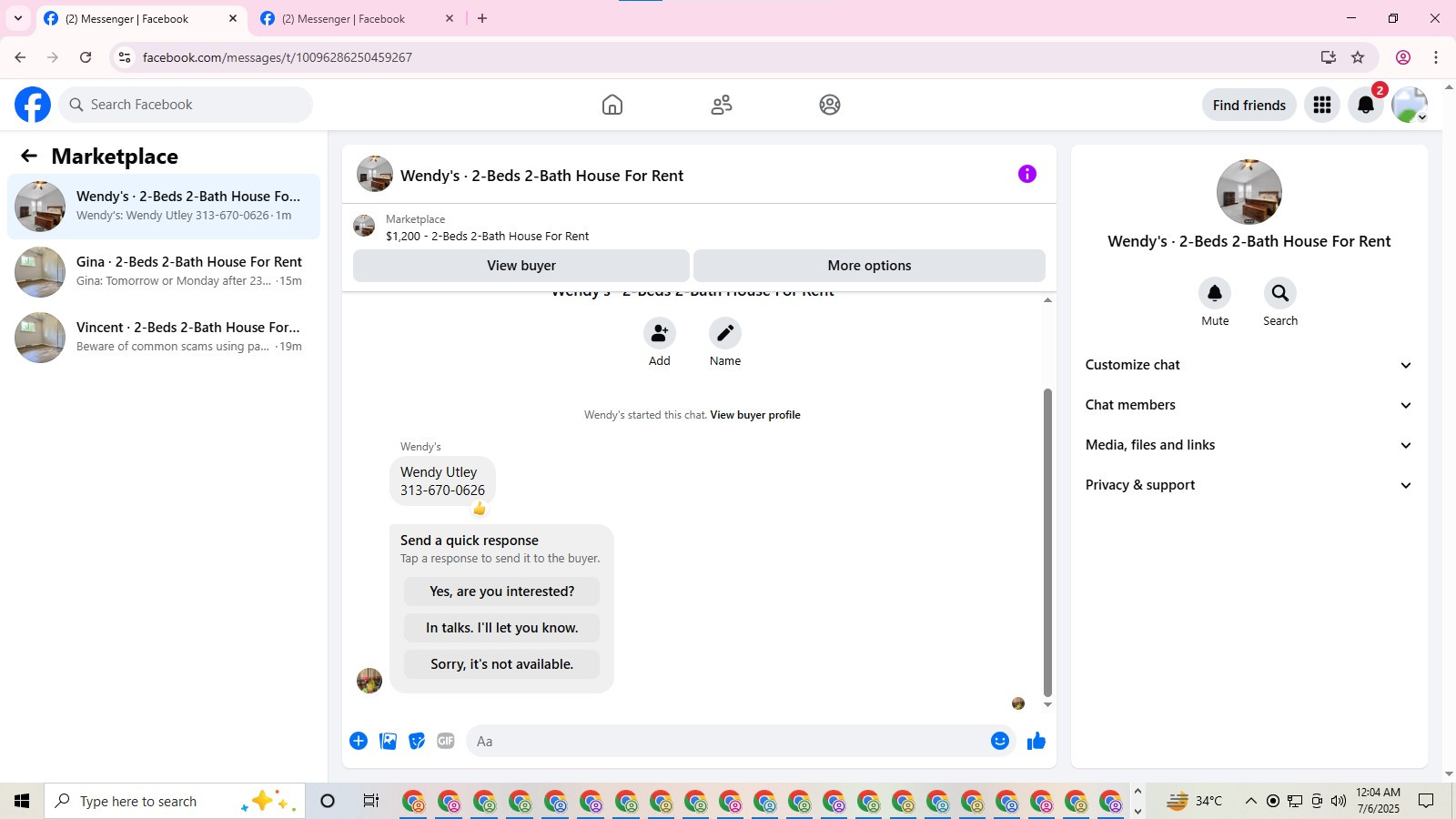Focus the Search Facebook field
Viewport: 1456px width, 819px height.
point(187,105)
